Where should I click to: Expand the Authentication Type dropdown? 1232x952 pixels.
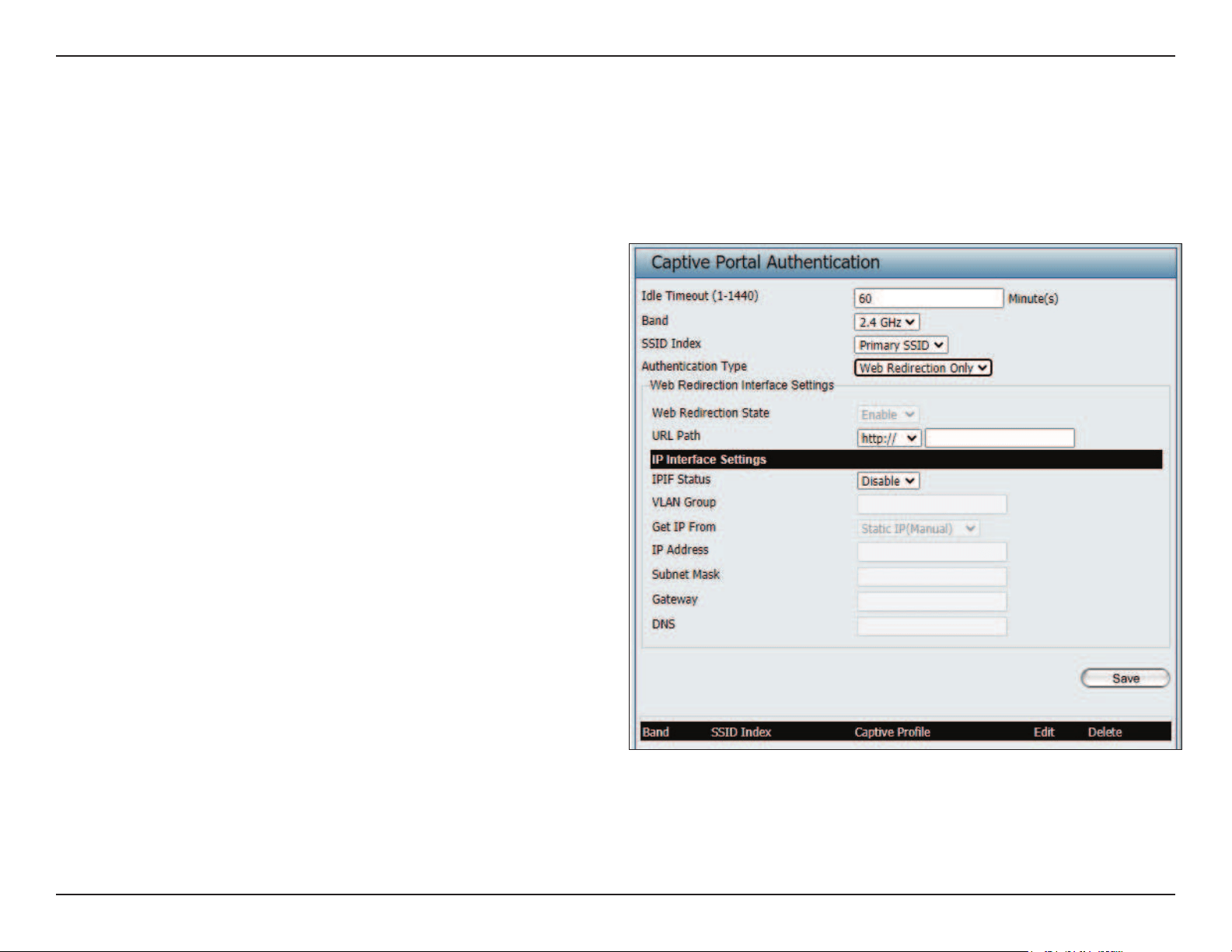coord(923,368)
